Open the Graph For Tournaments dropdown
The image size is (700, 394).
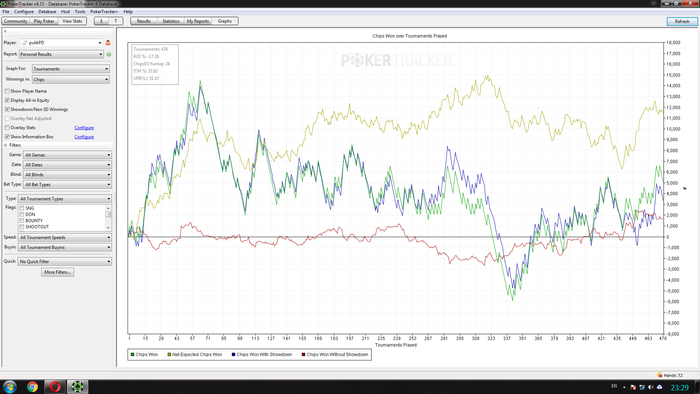pos(71,69)
